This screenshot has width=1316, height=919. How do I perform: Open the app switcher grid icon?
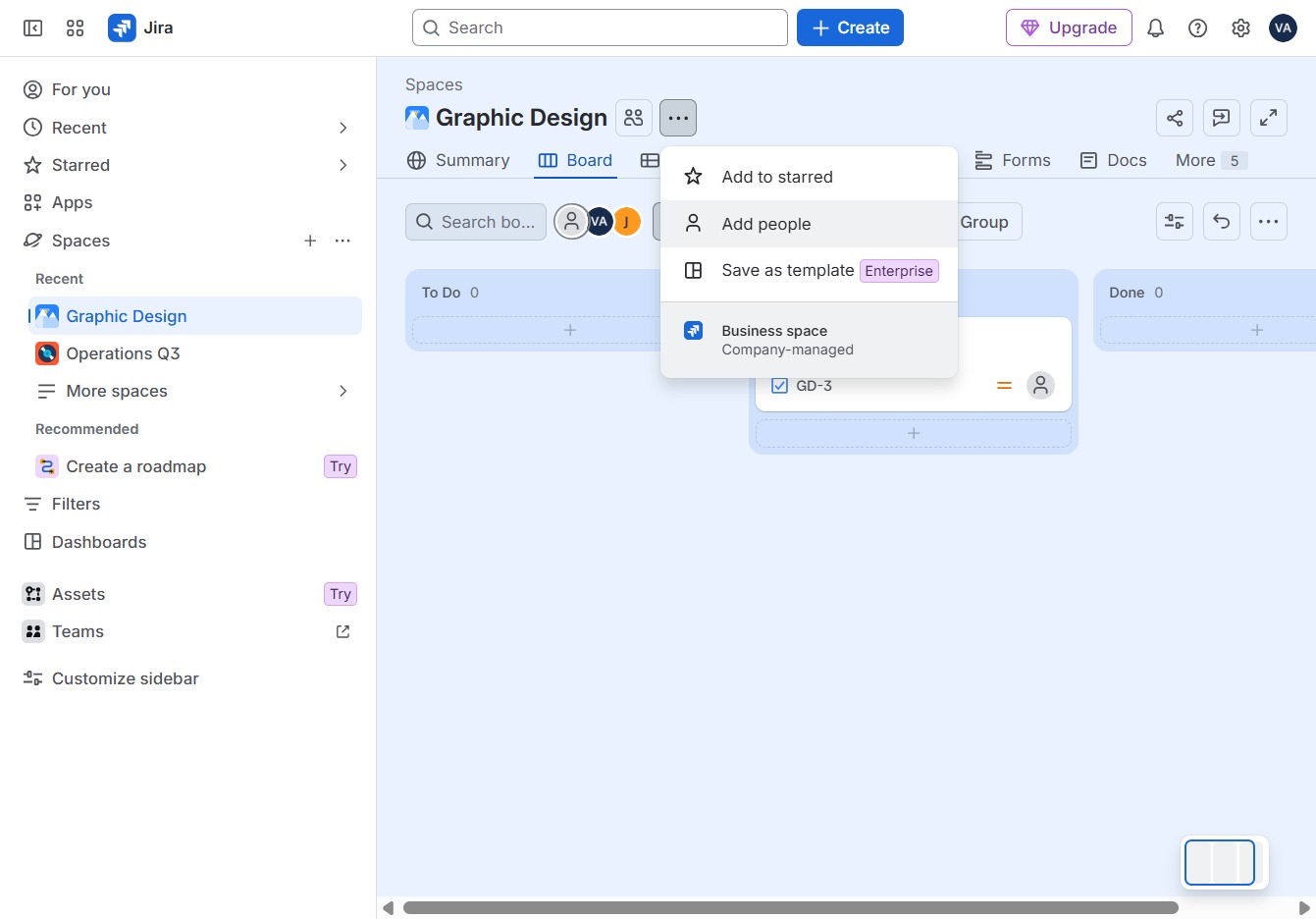coord(76,28)
